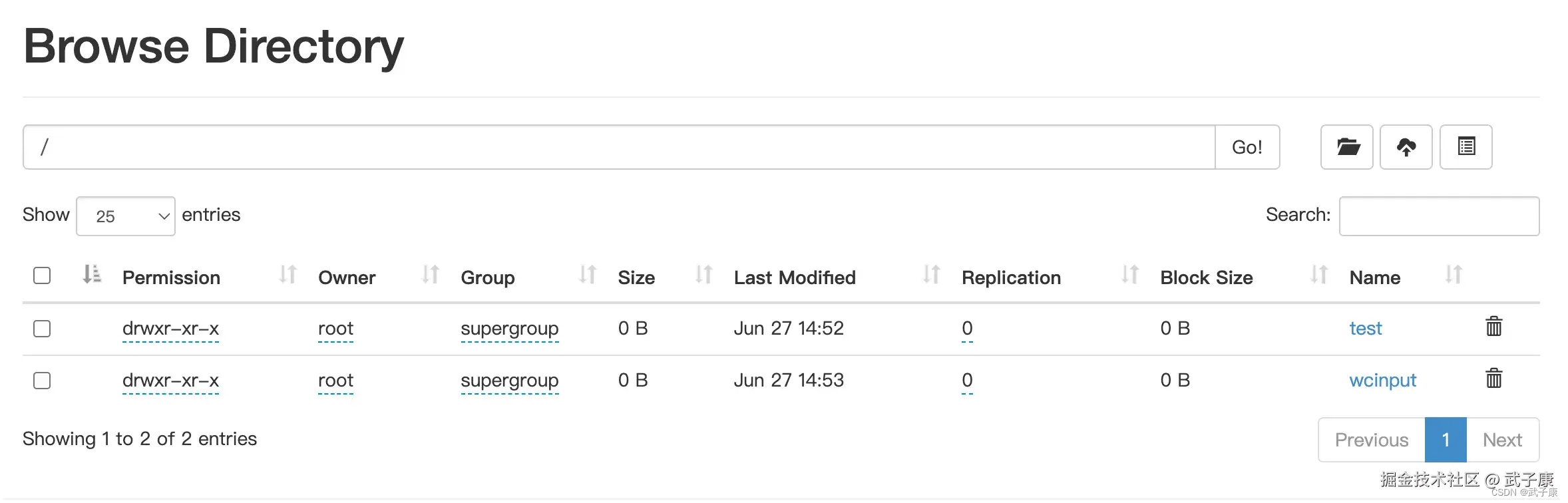Click the cut and paste list icon
Image resolution: width=1568 pixels, height=503 pixels.
click(x=1466, y=147)
